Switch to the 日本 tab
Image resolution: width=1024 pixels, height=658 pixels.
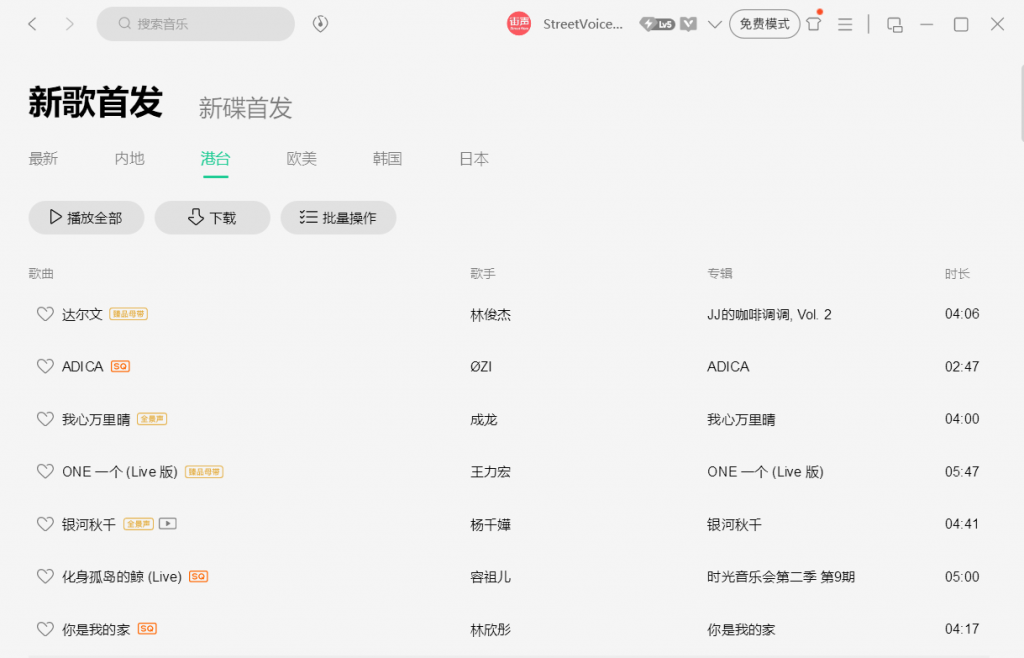(x=474, y=159)
